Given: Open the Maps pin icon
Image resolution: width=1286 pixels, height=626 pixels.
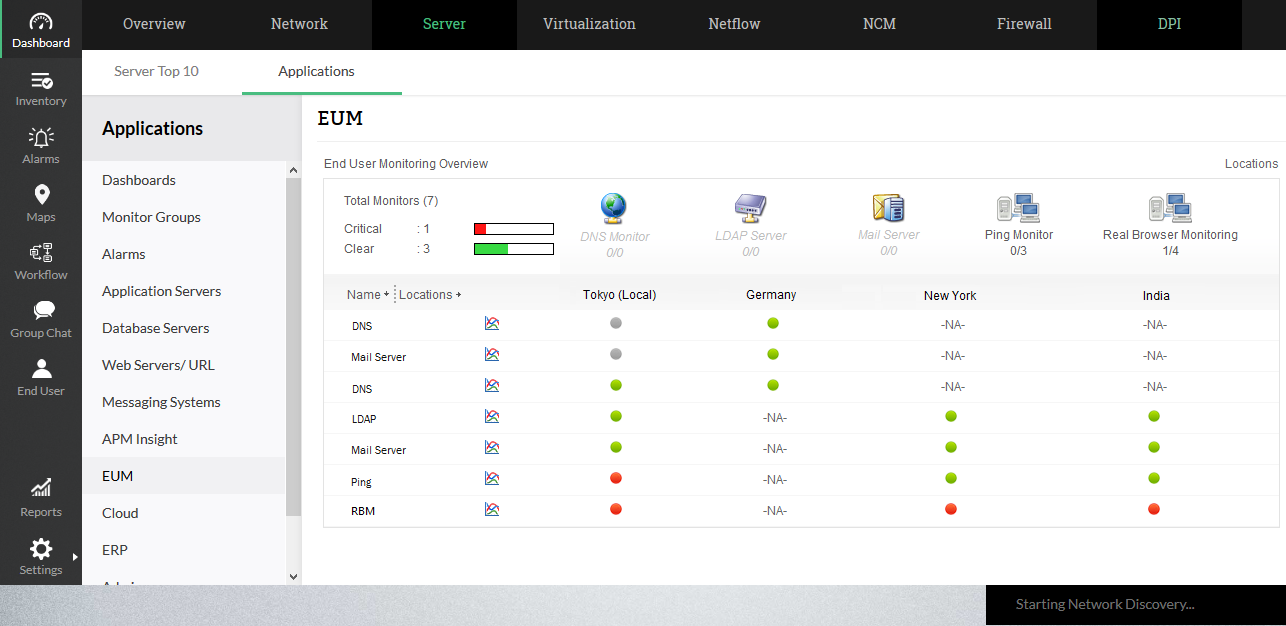Looking at the screenshot, I should pyautogui.click(x=41, y=195).
